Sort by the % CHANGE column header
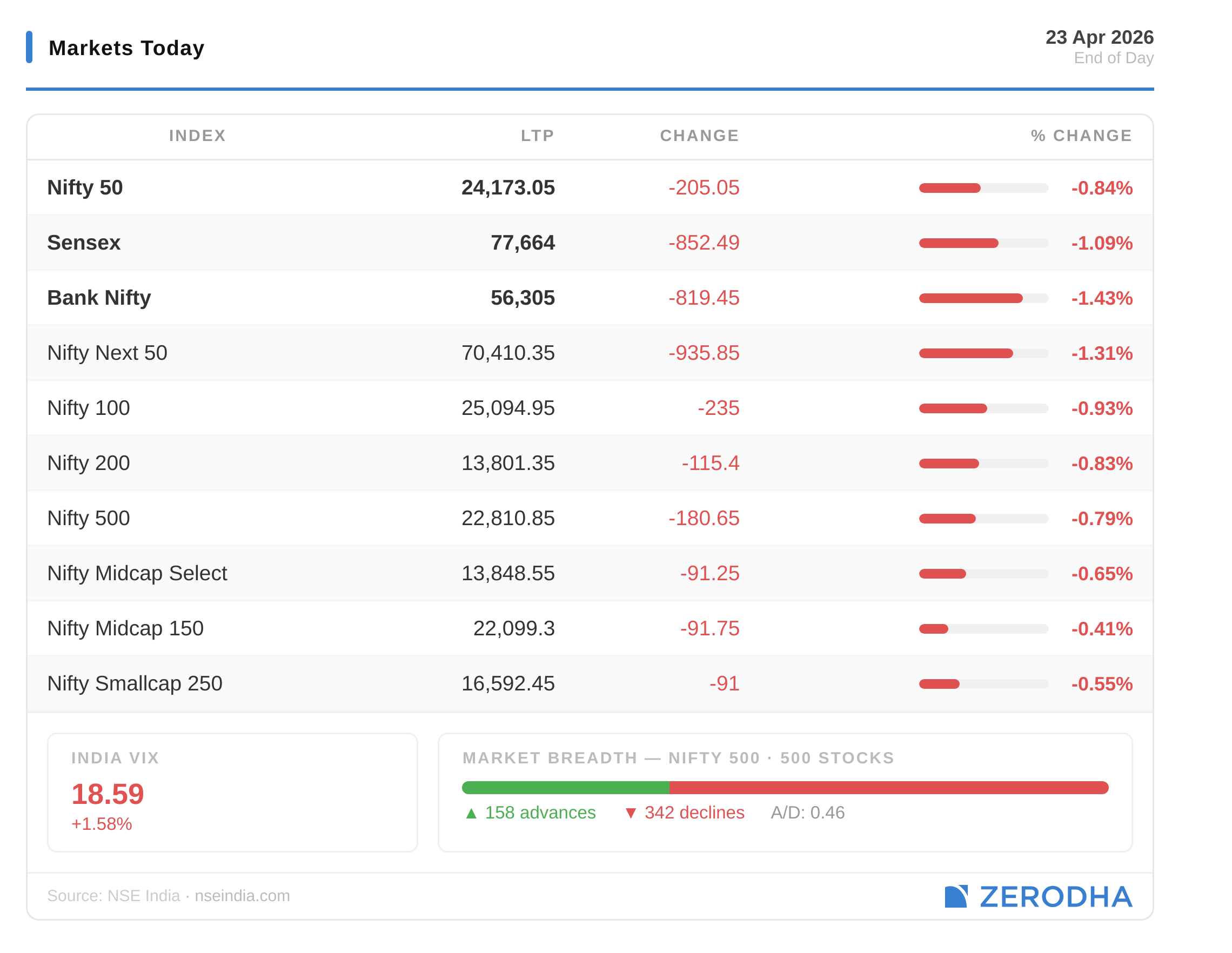Screen dimensions: 1232x953 pos(1081,136)
